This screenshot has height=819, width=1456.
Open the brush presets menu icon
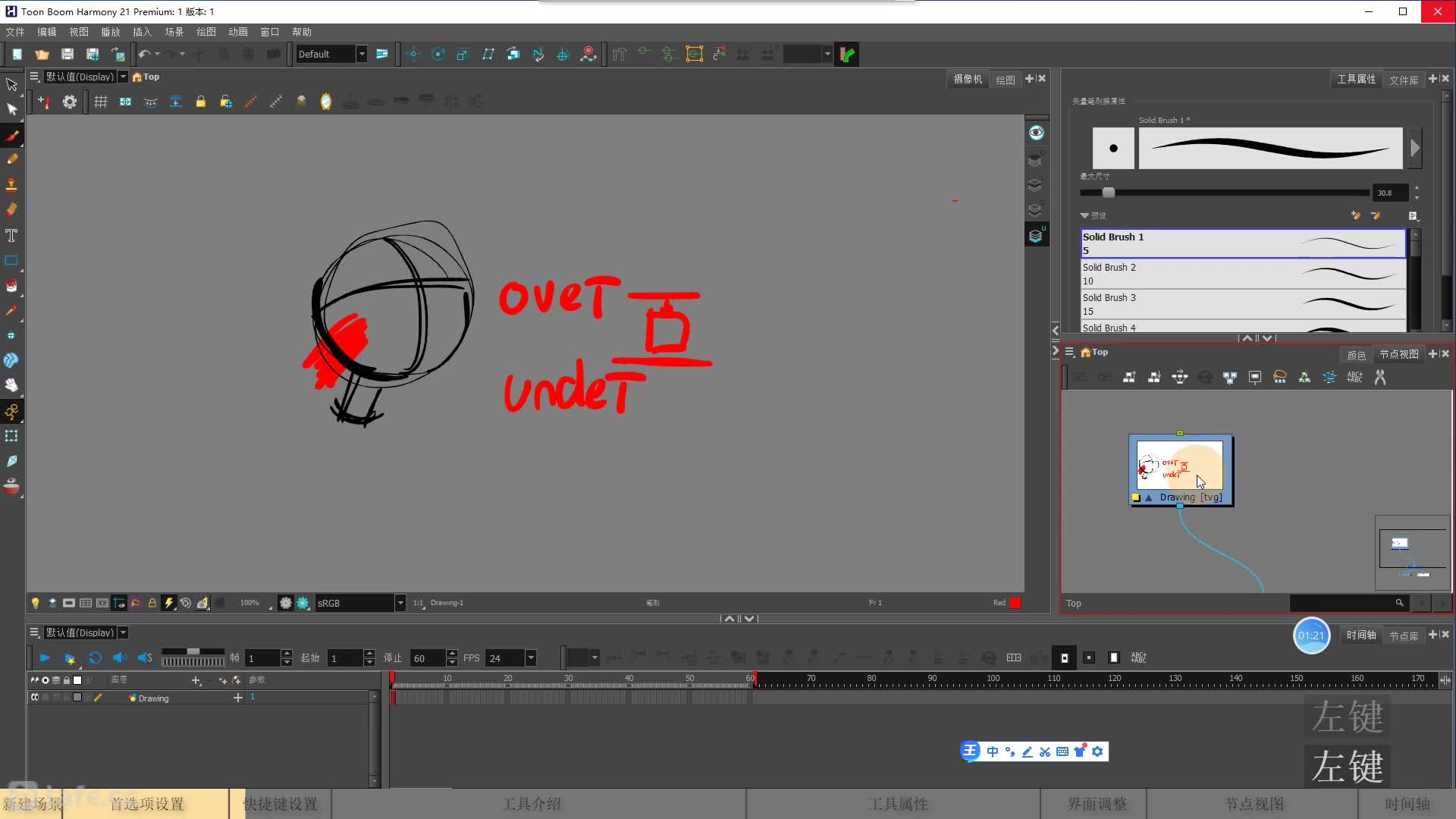tap(1413, 215)
